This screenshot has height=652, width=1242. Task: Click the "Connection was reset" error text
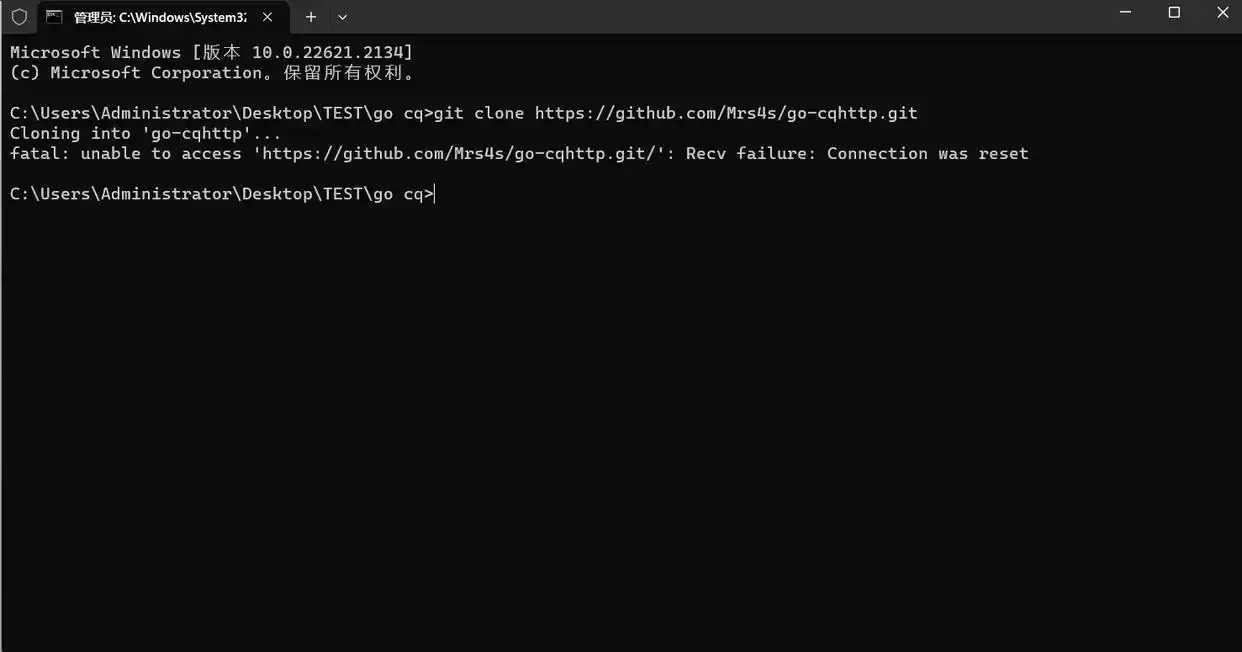pos(927,154)
